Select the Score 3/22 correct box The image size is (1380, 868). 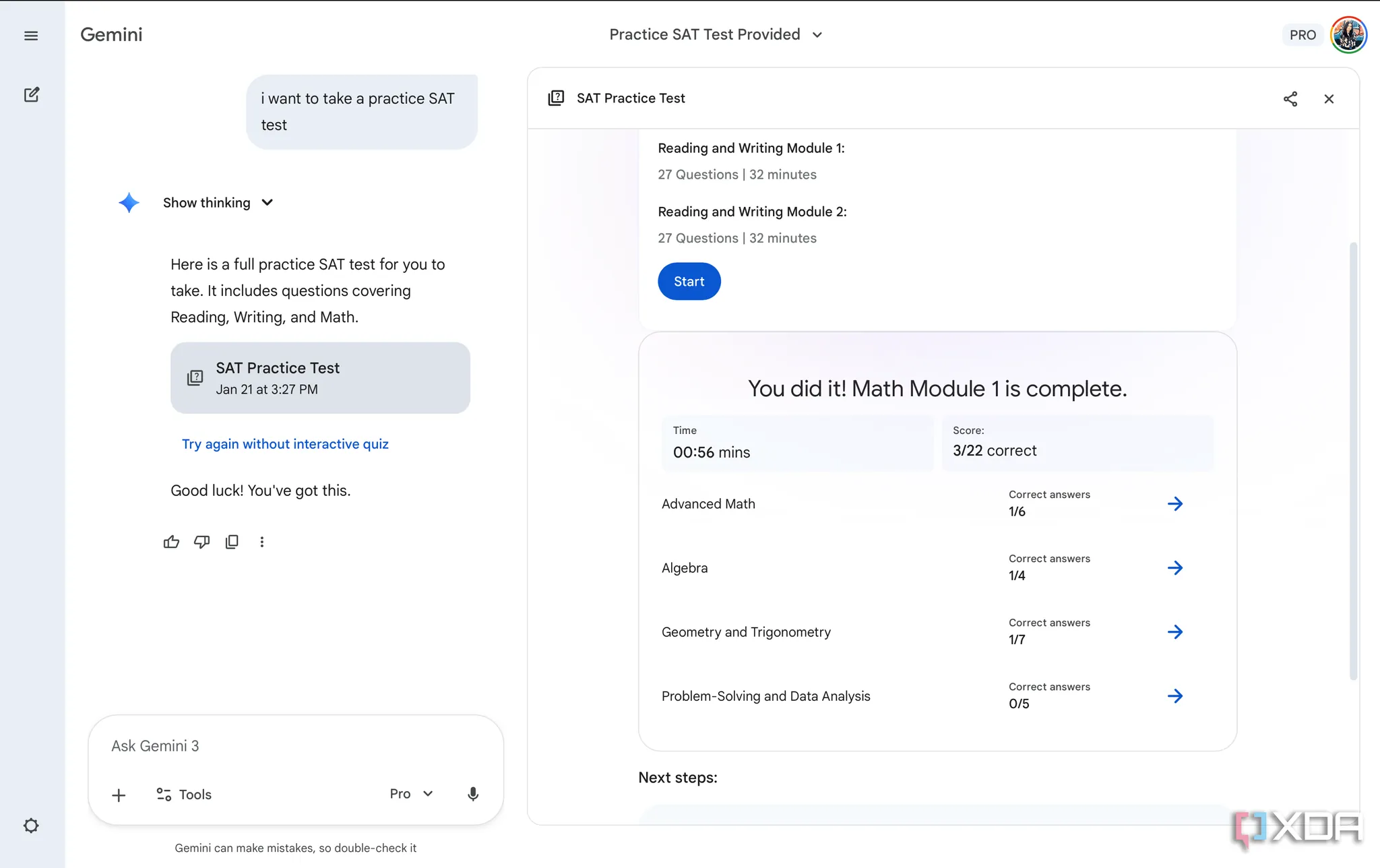1077,443
